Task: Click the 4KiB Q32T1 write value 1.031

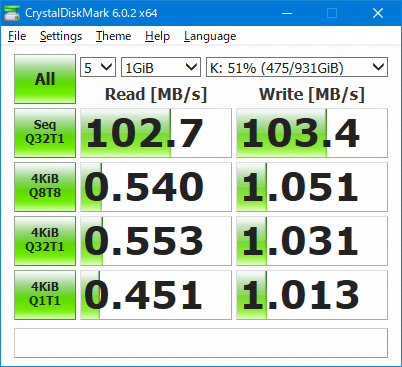Action: (312, 241)
